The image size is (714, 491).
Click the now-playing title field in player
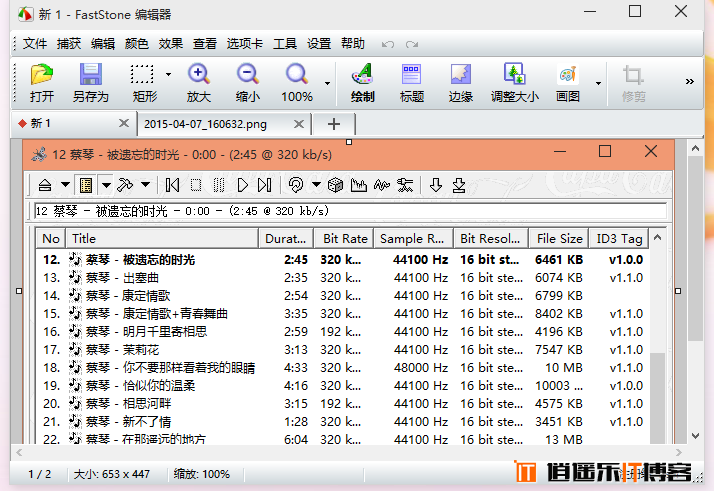tap(351, 211)
